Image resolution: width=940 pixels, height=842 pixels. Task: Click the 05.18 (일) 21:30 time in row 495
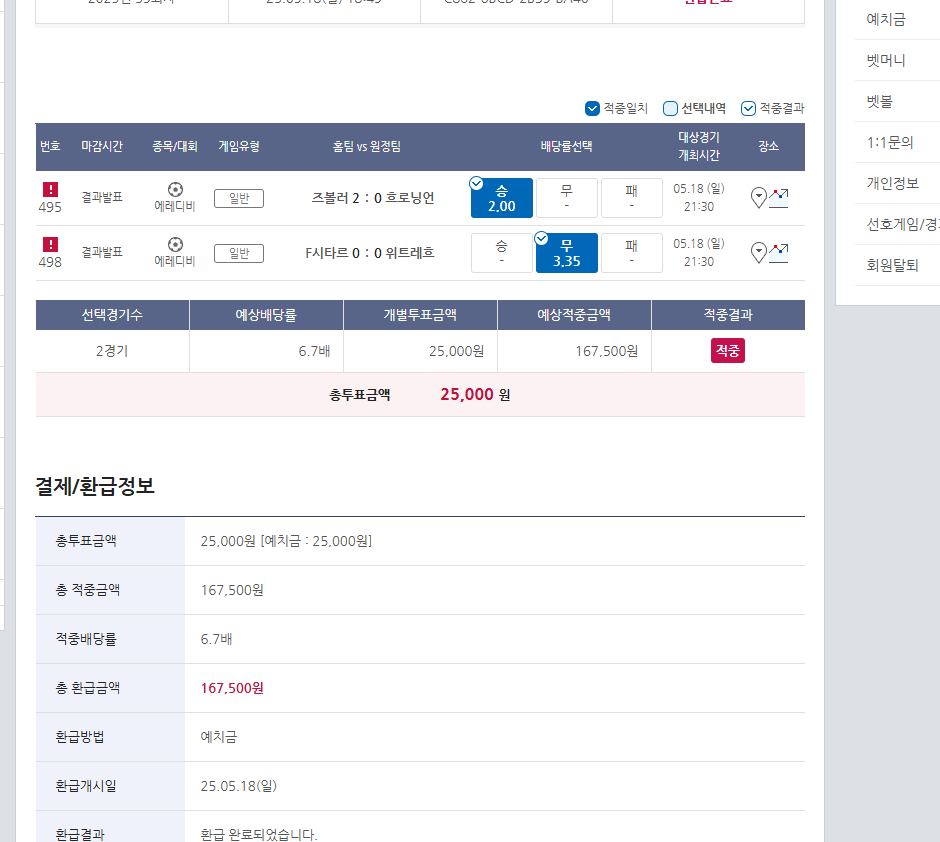tap(699, 198)
